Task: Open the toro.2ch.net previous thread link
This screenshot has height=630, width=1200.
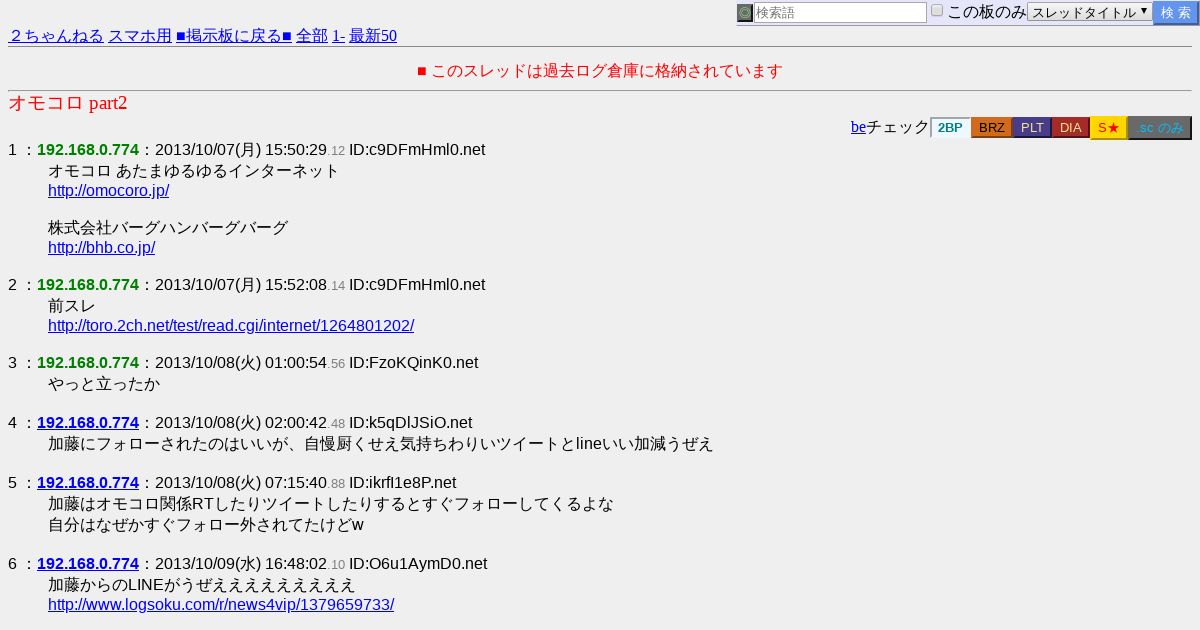Action: (x=231, y=325)
